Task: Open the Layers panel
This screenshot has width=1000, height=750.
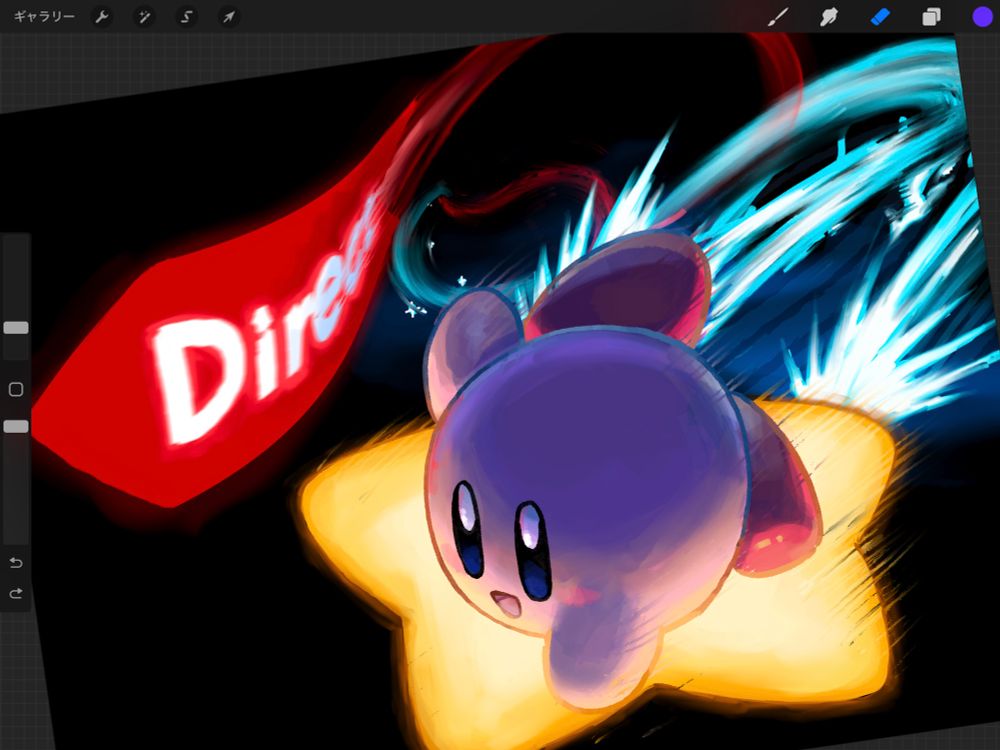Action: [x=931, y=17]
